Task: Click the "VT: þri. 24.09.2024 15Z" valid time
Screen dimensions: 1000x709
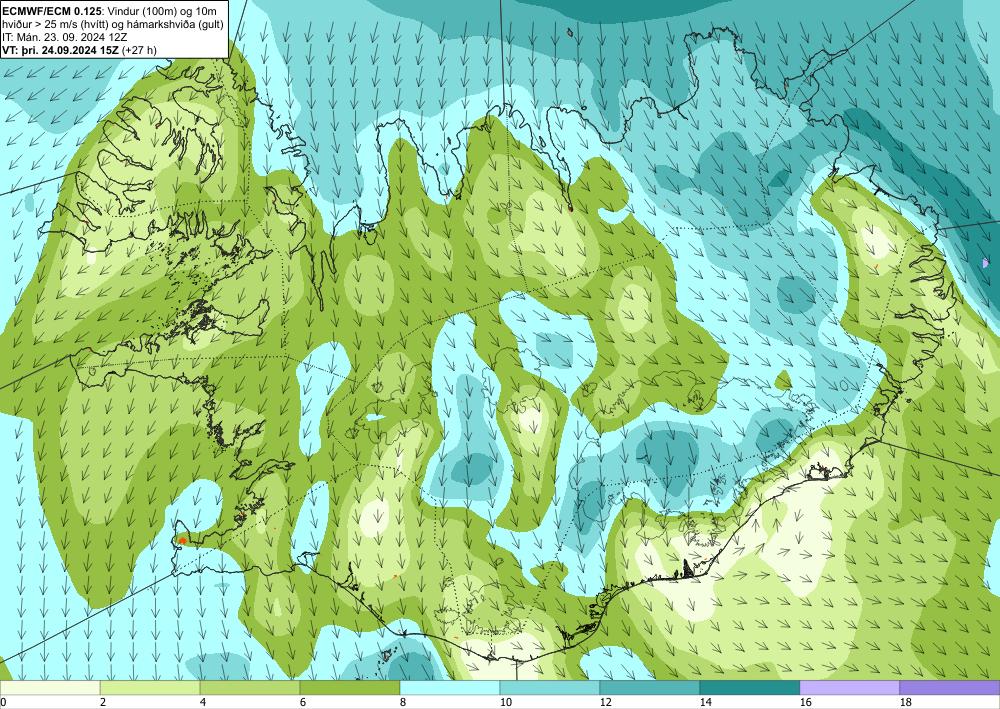Action: 61,50
